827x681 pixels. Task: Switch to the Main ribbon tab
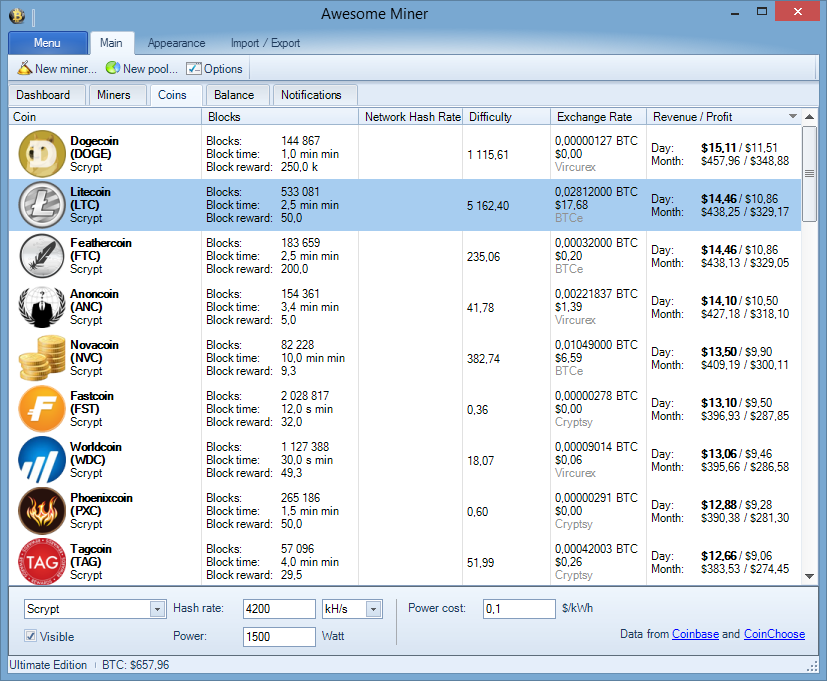pyautogui.click(x=111, y=43)
